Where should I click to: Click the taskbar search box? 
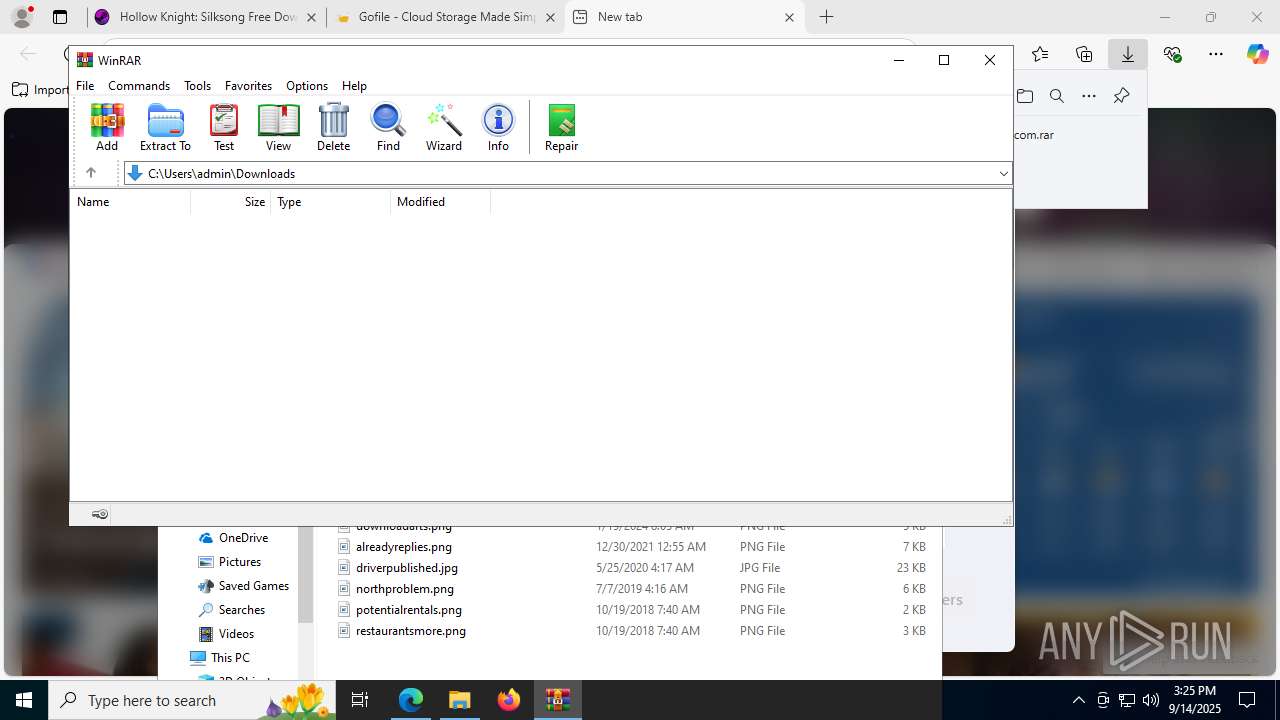click(192, 700)
